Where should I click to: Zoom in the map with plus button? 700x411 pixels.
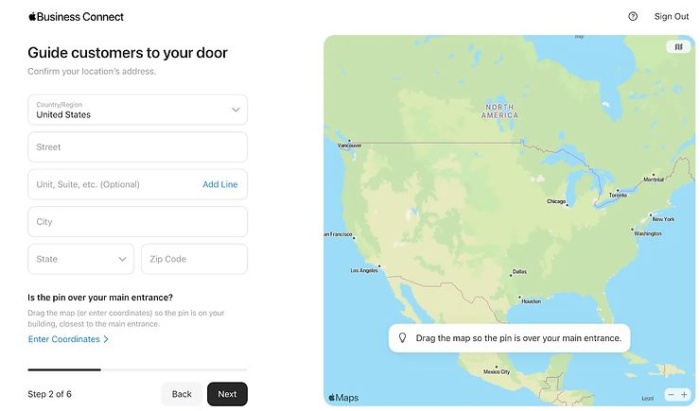[684, 394]
